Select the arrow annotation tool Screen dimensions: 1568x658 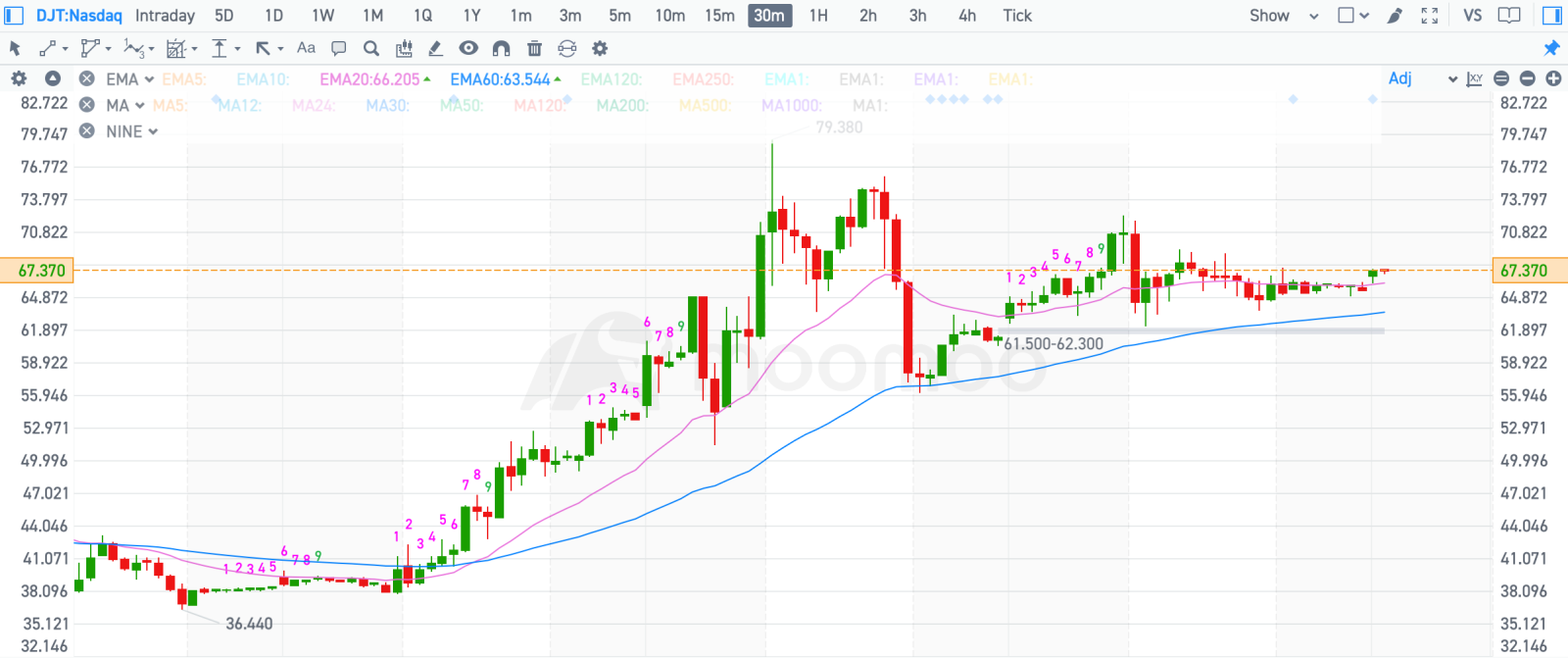pos(263,48)
